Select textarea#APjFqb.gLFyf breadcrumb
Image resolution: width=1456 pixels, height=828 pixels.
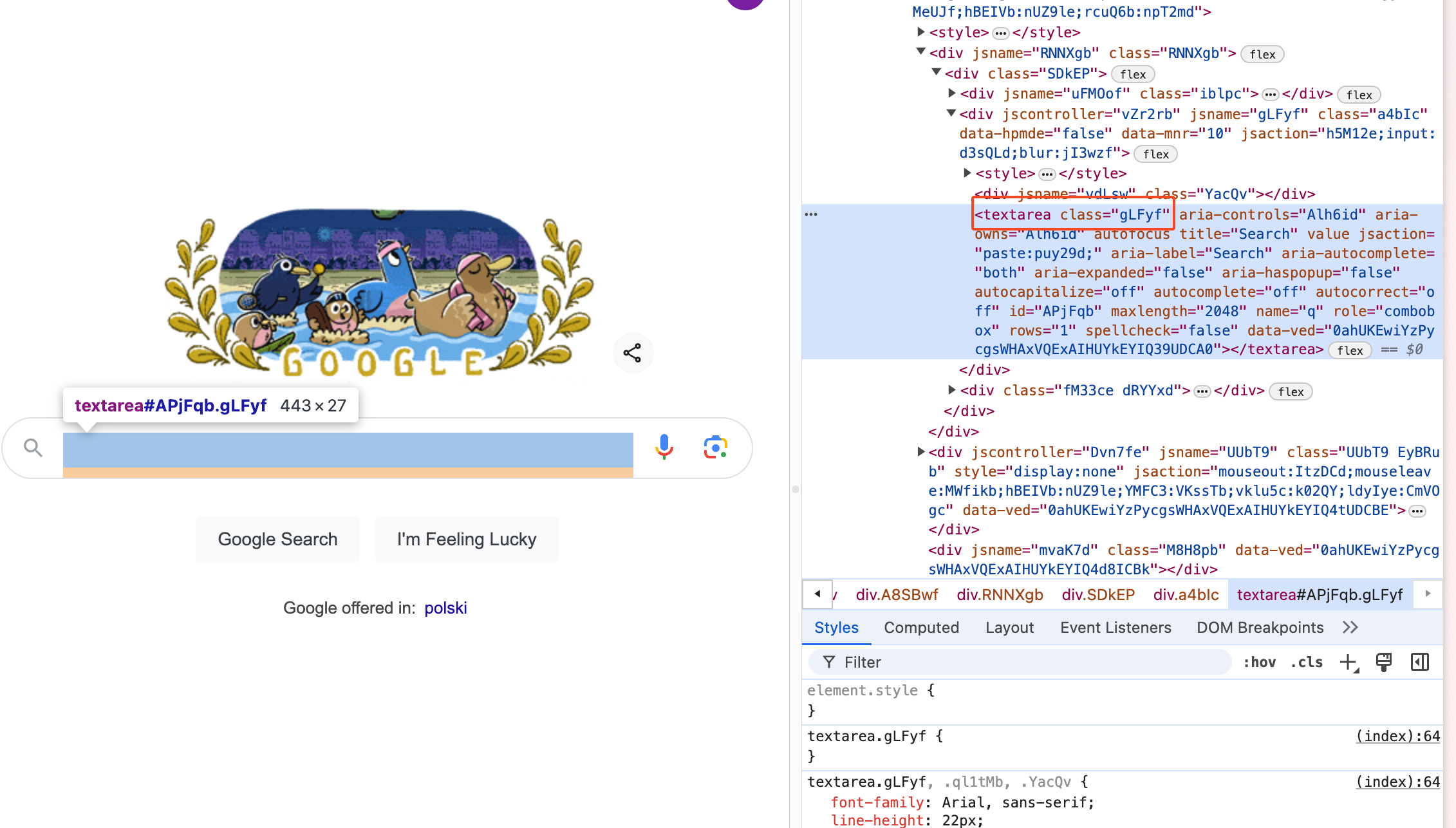point(1320,594)
